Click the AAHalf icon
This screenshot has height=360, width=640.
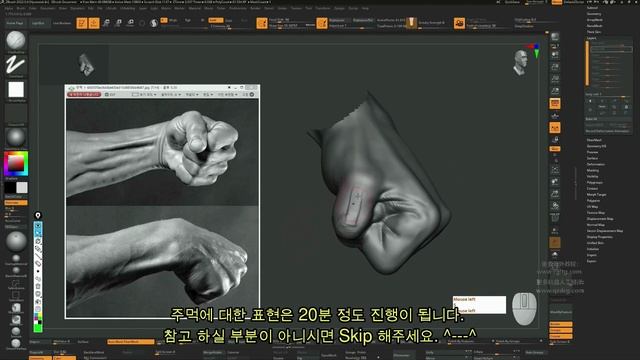555,91
